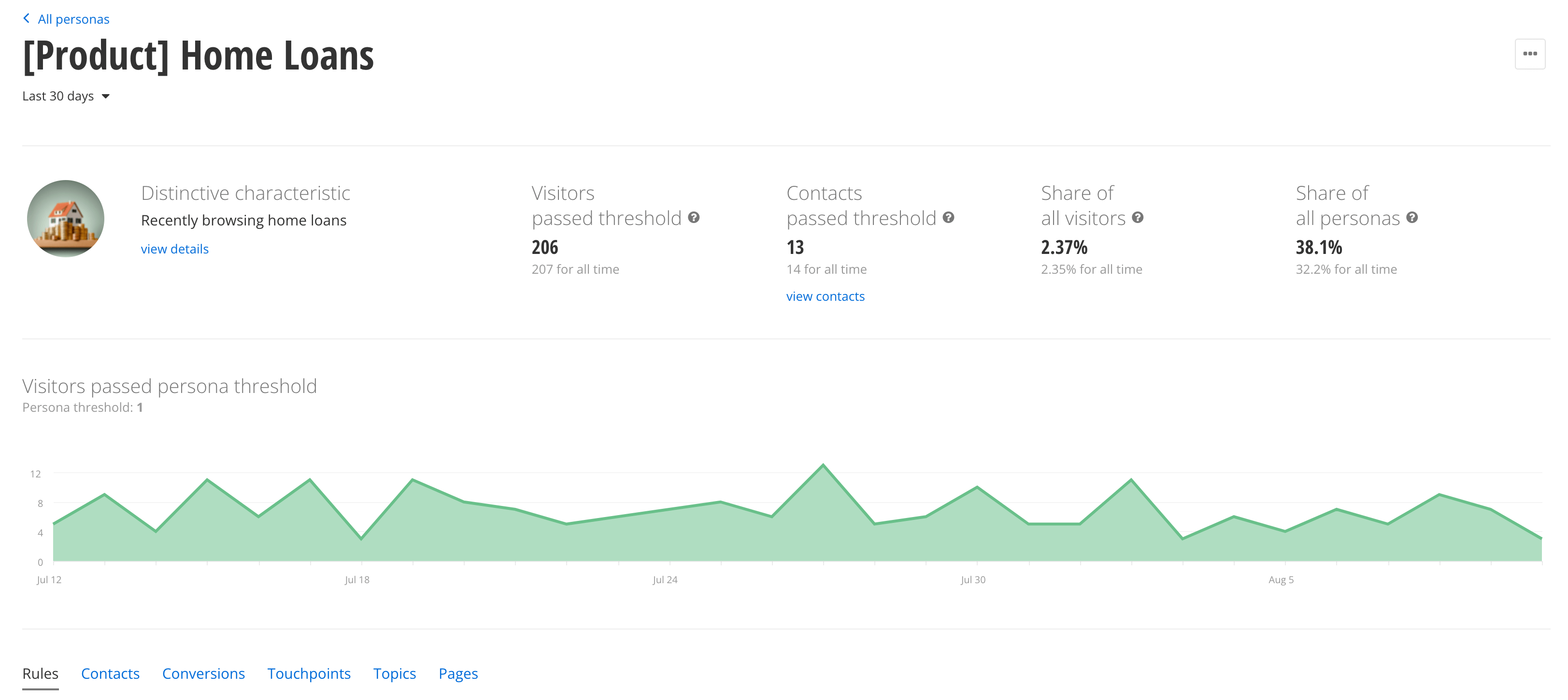Switch to the Contacts tab

[x=110, y=673]
